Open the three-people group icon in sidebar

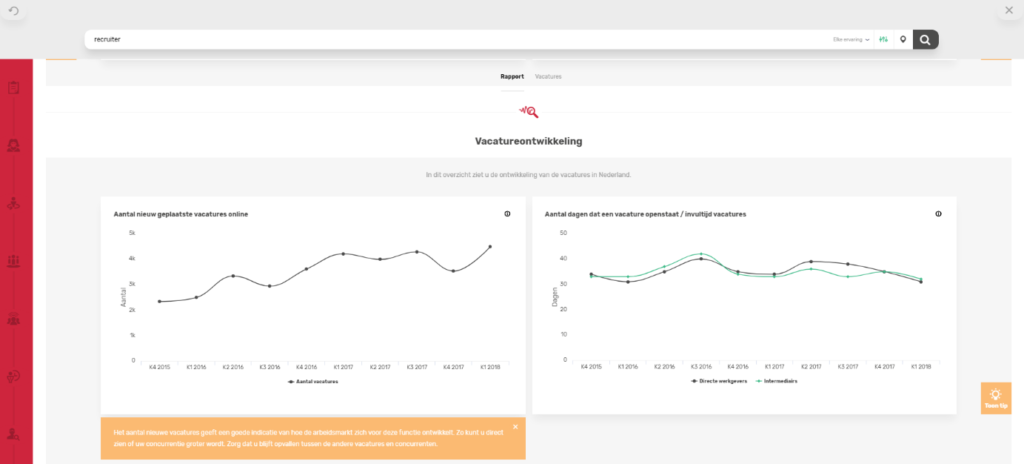click(13, 261)
